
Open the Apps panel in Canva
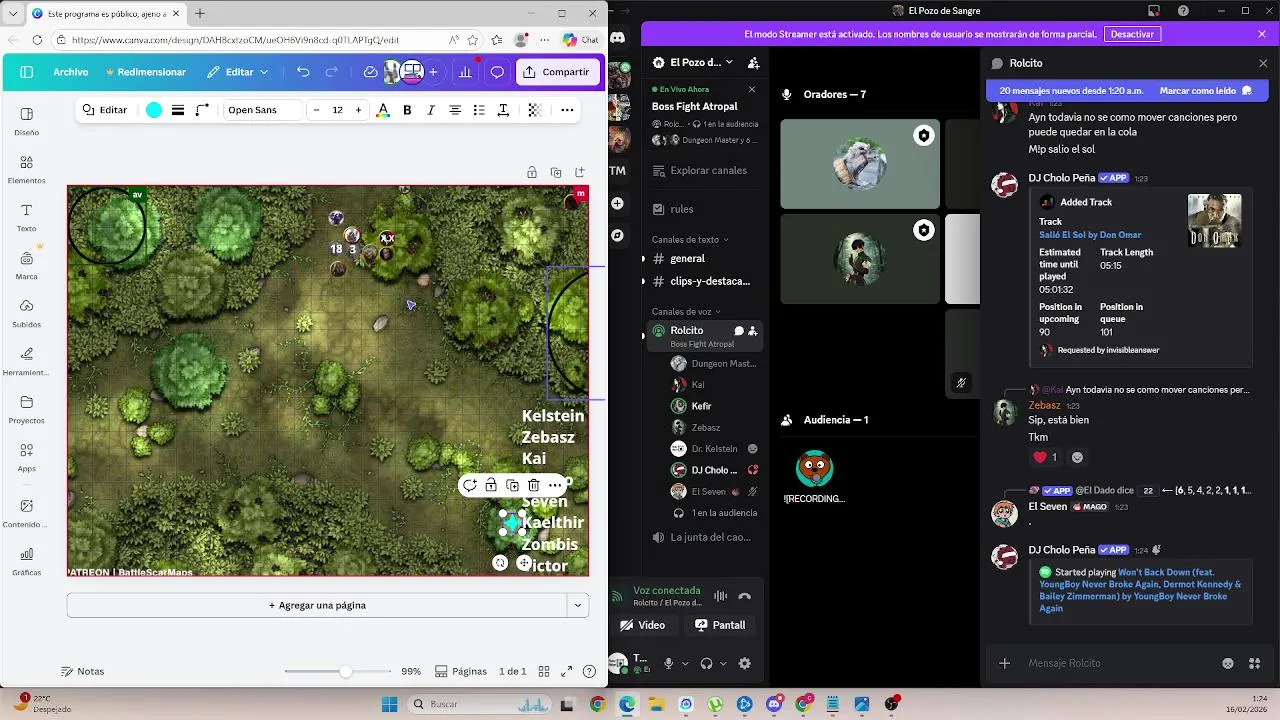tap(27, 457)
